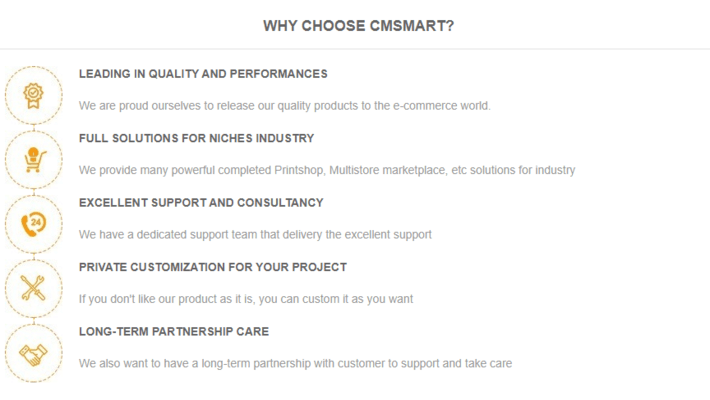Click the long-term partnership with customer description

click(295, 364)
